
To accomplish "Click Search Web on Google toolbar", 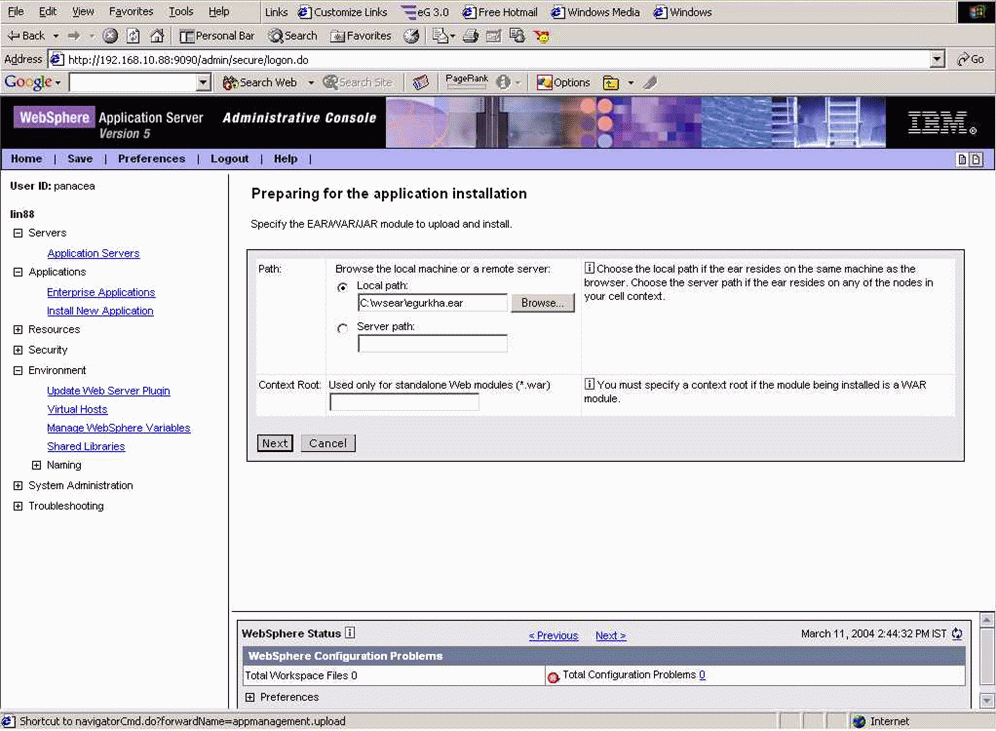I will click(260, 83).
